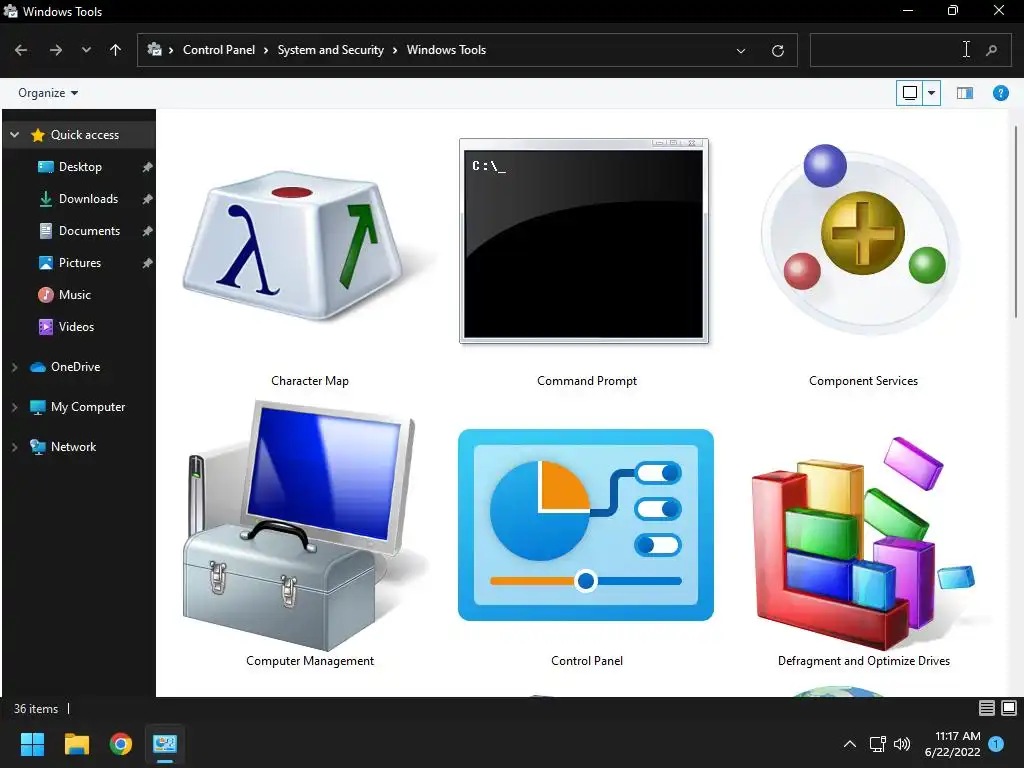The height and width of the screenshot is (768, 1024).
Task: Select My Computer in the sidebar
Action: pos(88,407)
